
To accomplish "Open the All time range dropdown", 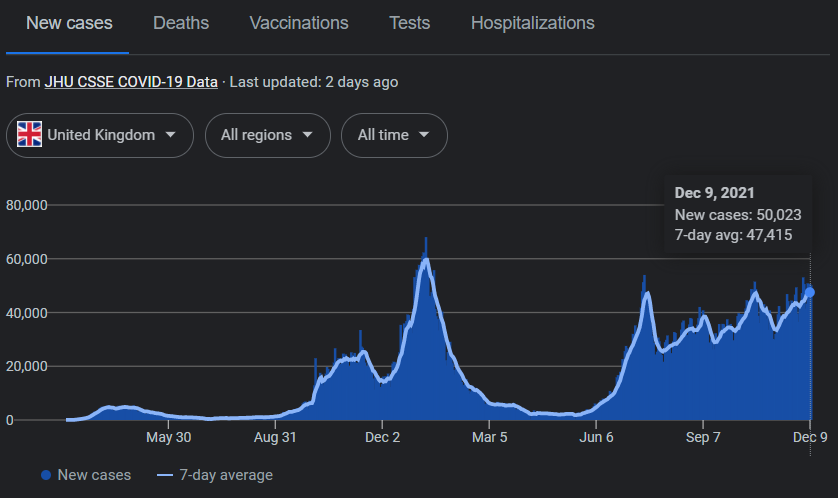I will point(394,135).
